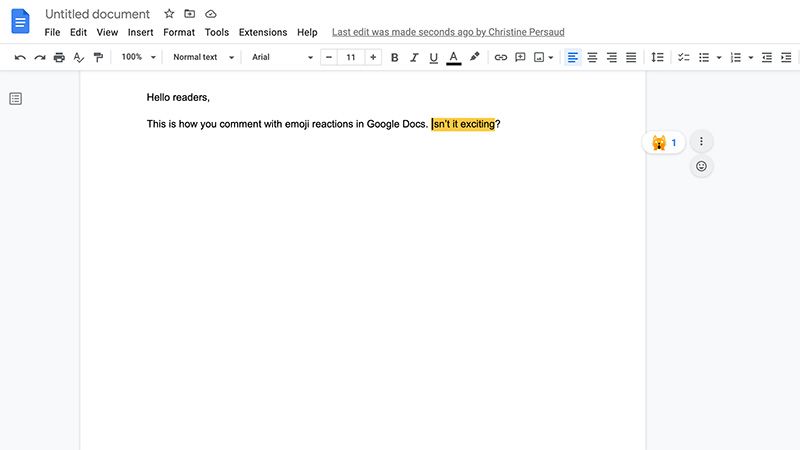Click the "Hello readers," line
This screenshot has height=450, width=800.
tap(178, 97)
